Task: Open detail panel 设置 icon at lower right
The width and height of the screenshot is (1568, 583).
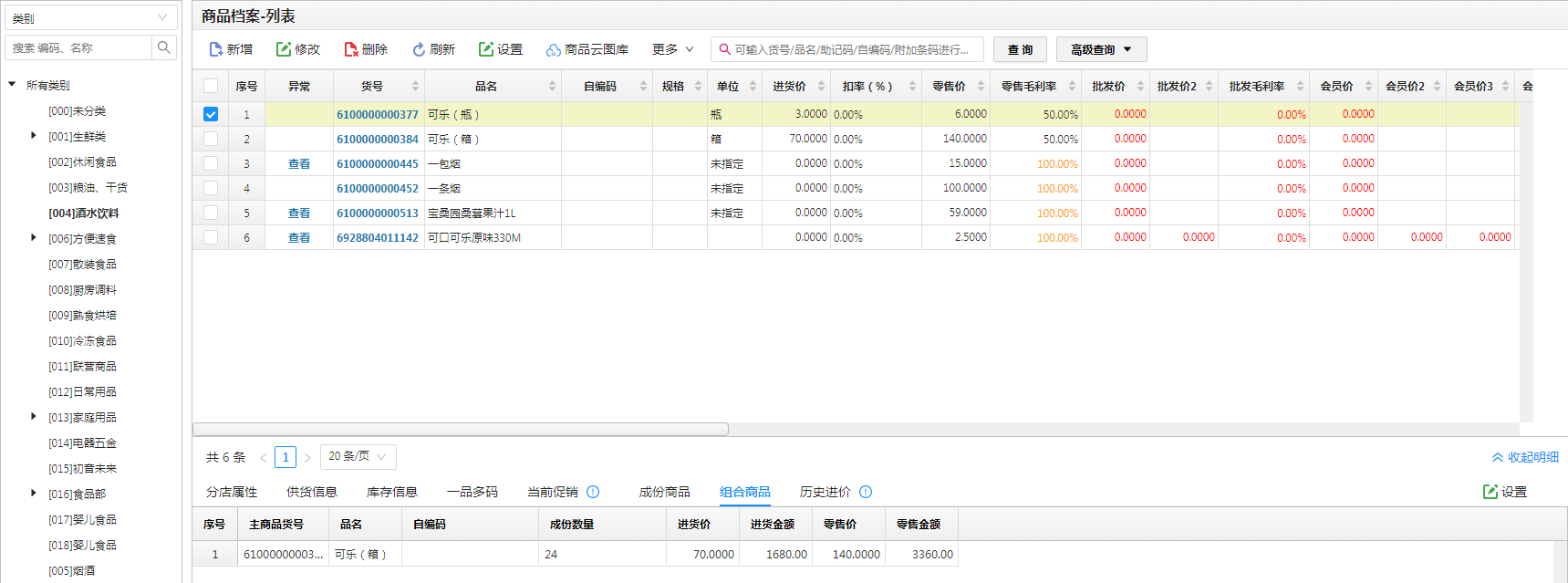Action: tap(1490, 492)
